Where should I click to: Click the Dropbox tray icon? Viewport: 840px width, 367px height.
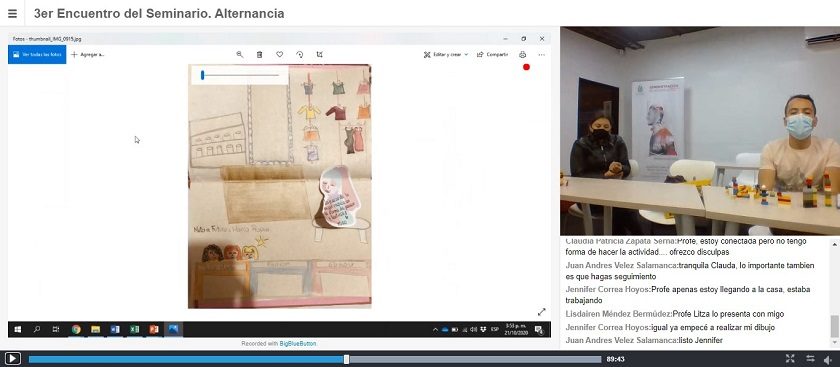pos(483,329)
